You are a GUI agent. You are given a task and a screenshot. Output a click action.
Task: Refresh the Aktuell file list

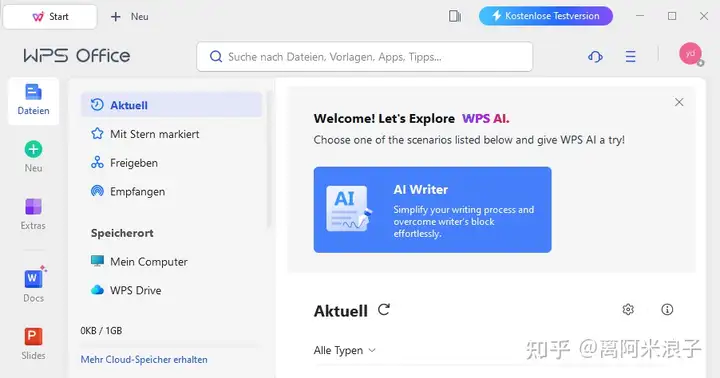(x=384, y=310)
